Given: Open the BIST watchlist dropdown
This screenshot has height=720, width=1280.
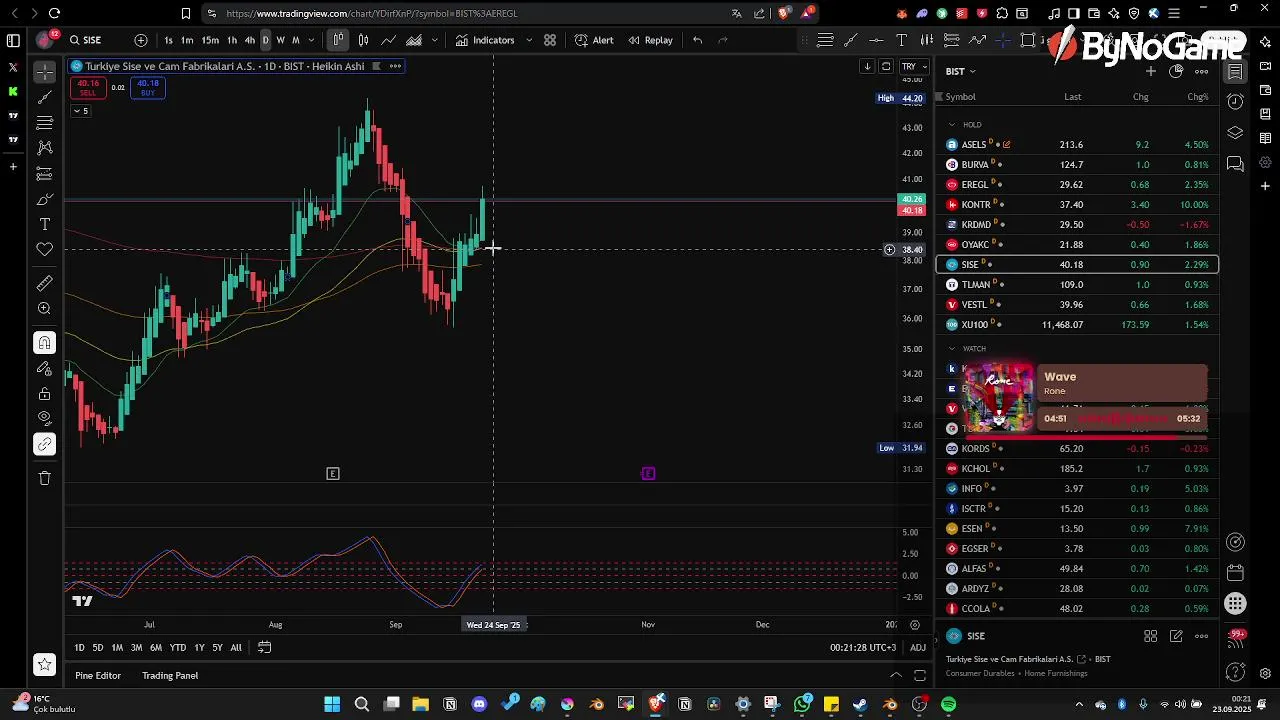Looking at the screenshot, I should click(x=961, y=71).
